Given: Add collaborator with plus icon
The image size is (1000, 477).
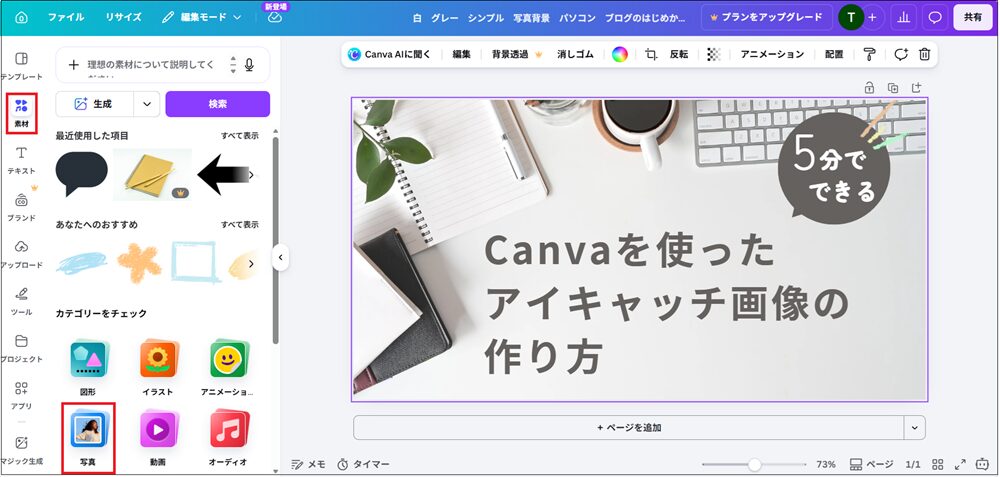Looking at the screenshot, I should click(872, 17).
